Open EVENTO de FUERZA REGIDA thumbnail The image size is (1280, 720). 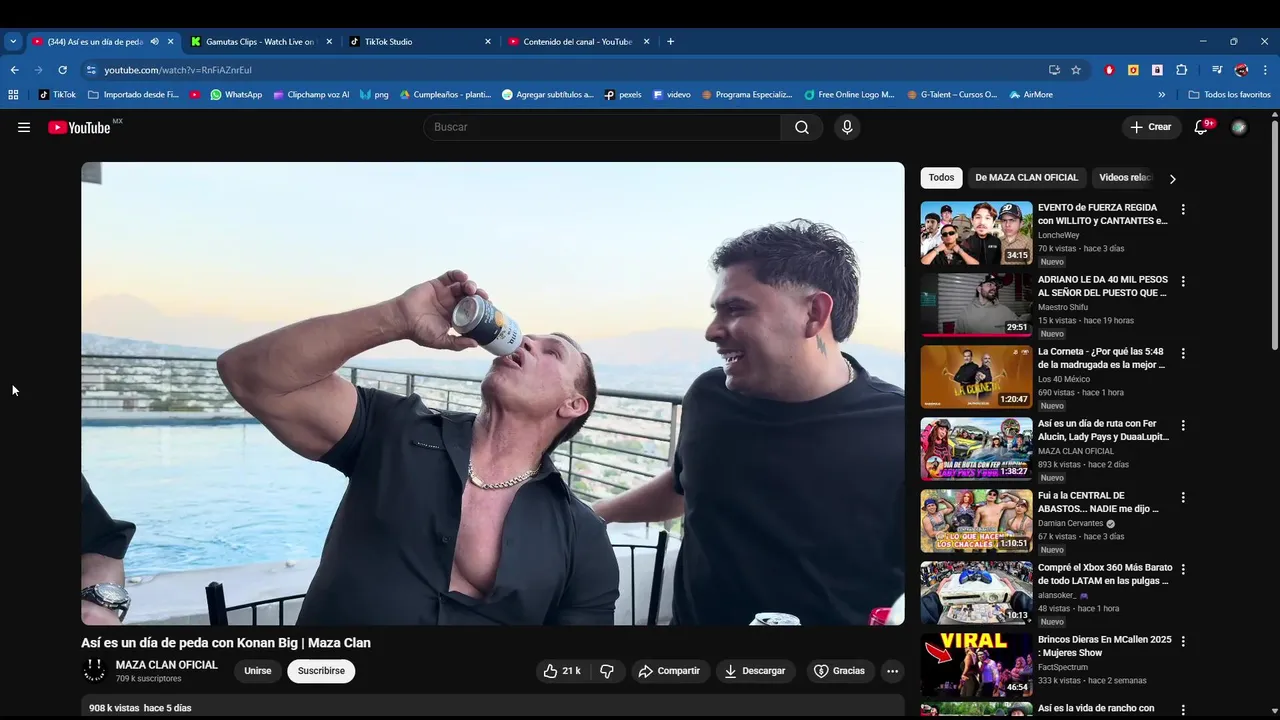pyautogui.click(x=976, y=233)
